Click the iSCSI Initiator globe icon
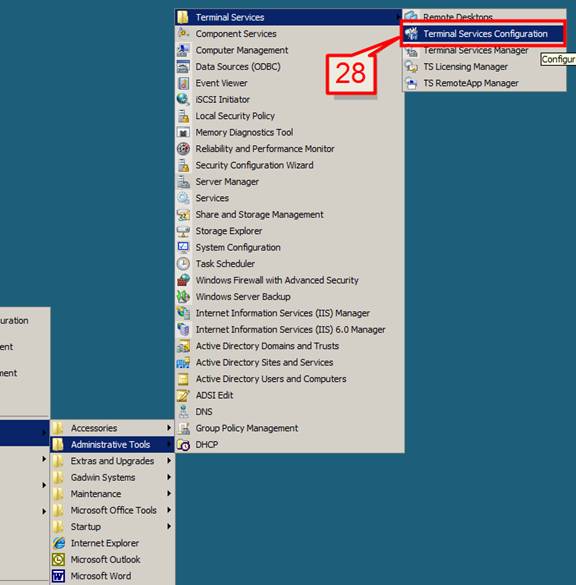576x585 pixels. [183, 99]
